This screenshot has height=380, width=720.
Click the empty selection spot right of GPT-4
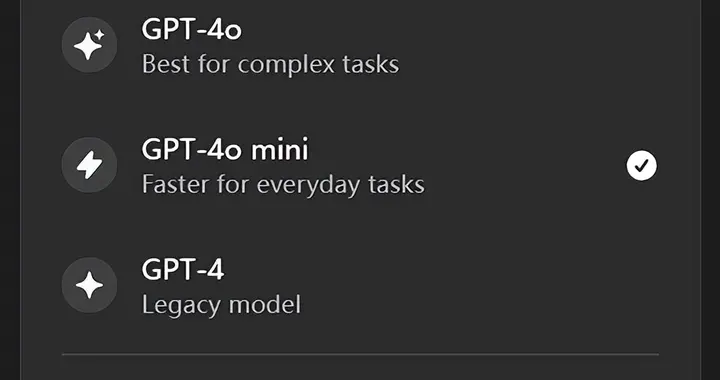pos(641,285)
